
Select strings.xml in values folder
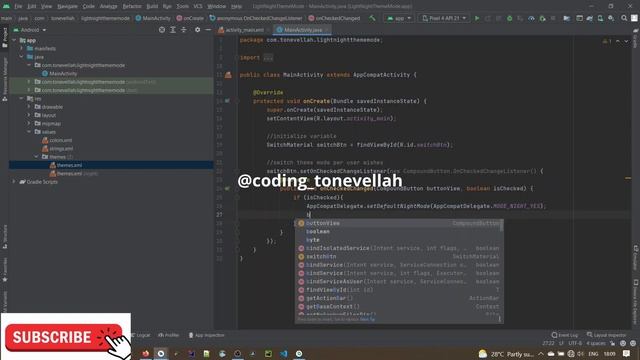(x=58, y=149)
